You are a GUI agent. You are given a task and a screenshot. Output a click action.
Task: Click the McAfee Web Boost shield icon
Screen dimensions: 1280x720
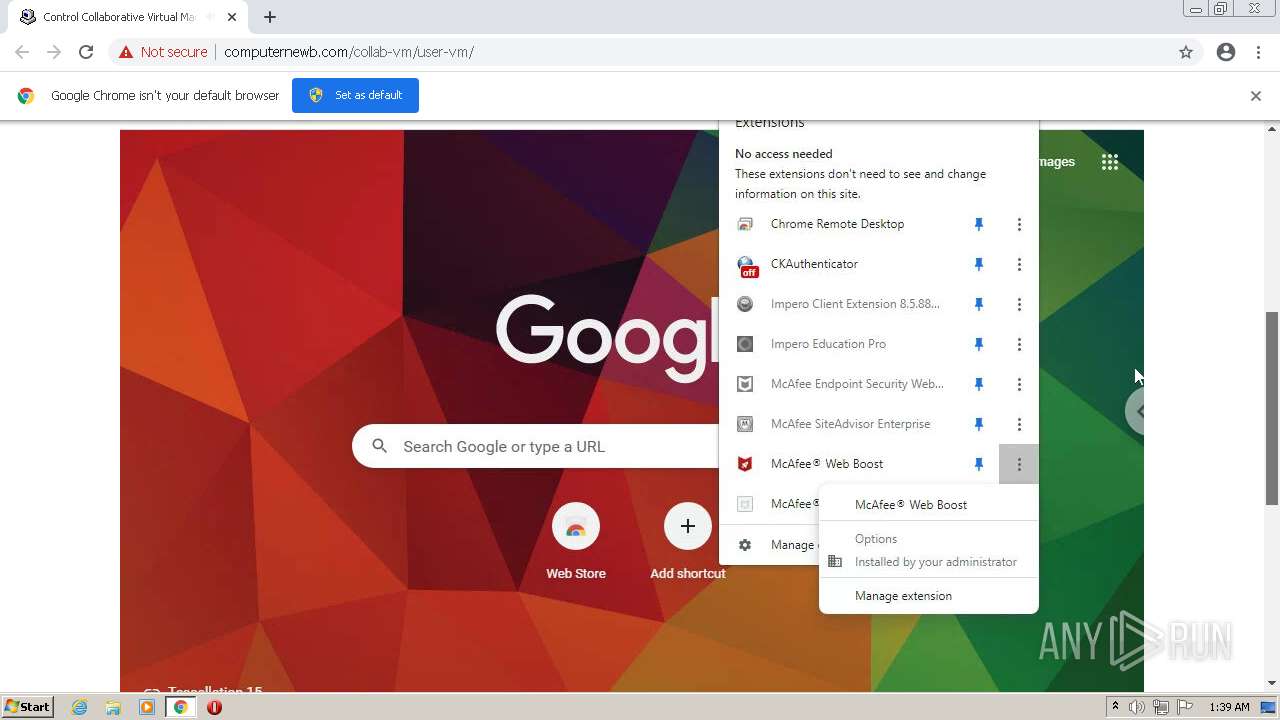tap(745, 464)
